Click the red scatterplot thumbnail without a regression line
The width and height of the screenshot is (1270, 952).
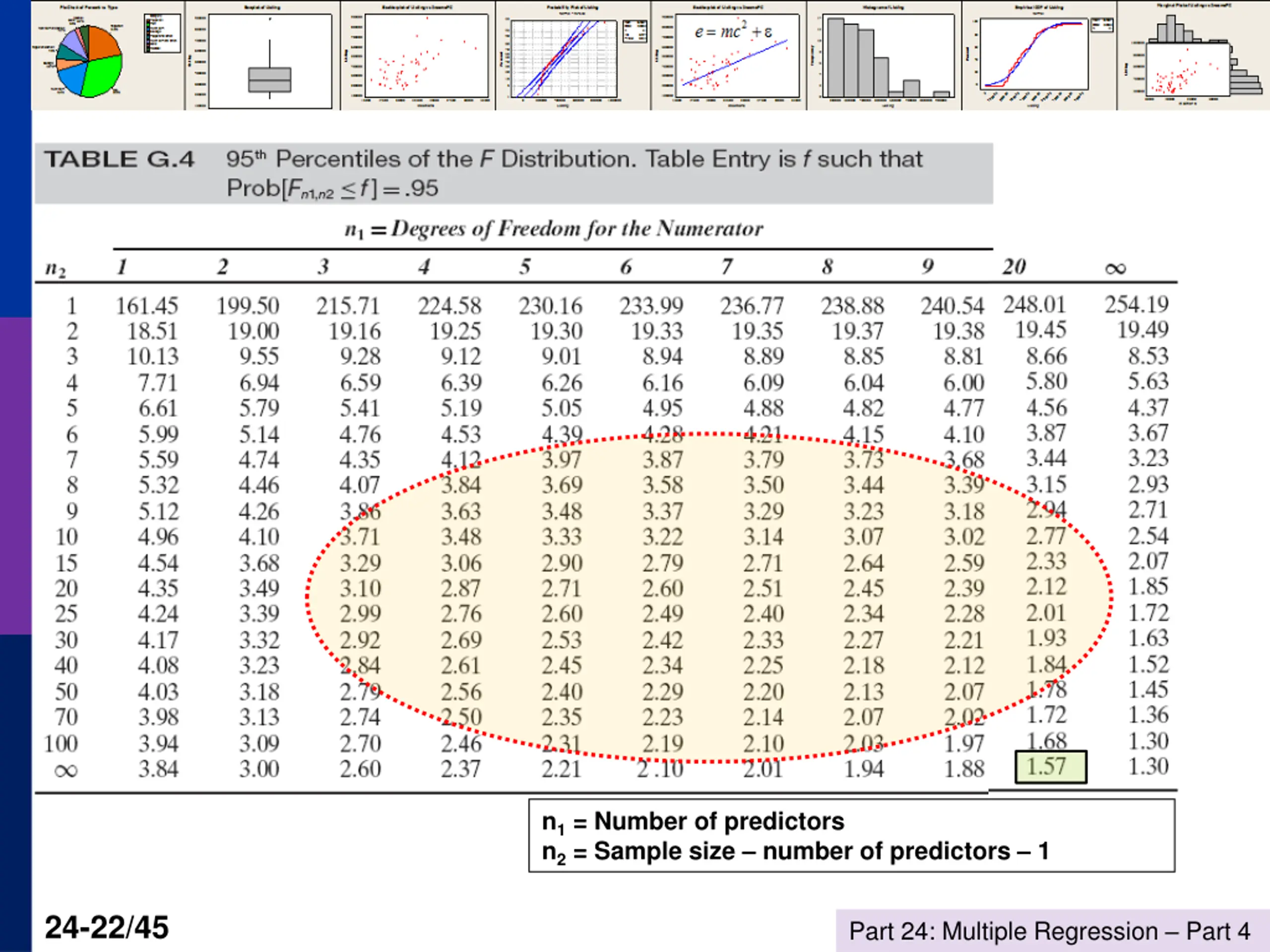418,56
